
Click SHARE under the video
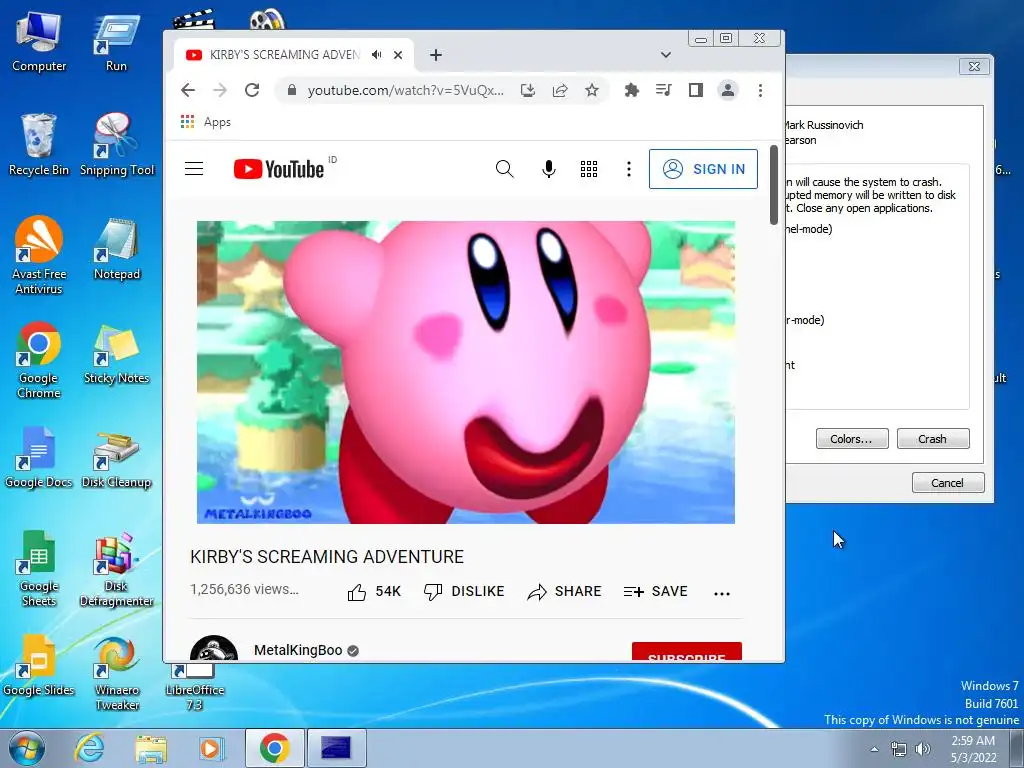[x=564, y=592]
